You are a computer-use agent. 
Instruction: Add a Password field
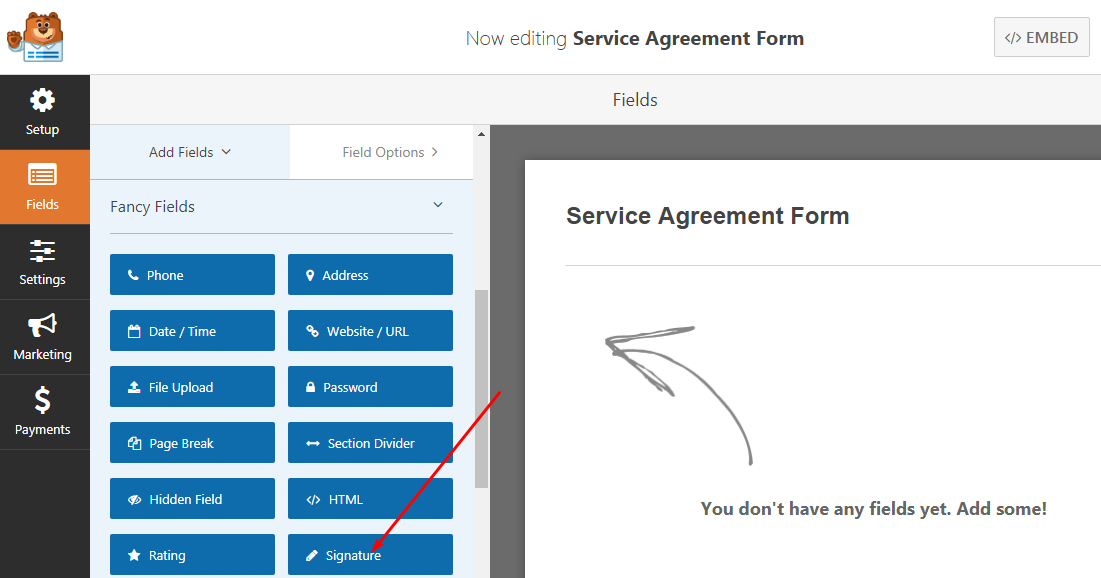tap(370, 387)
